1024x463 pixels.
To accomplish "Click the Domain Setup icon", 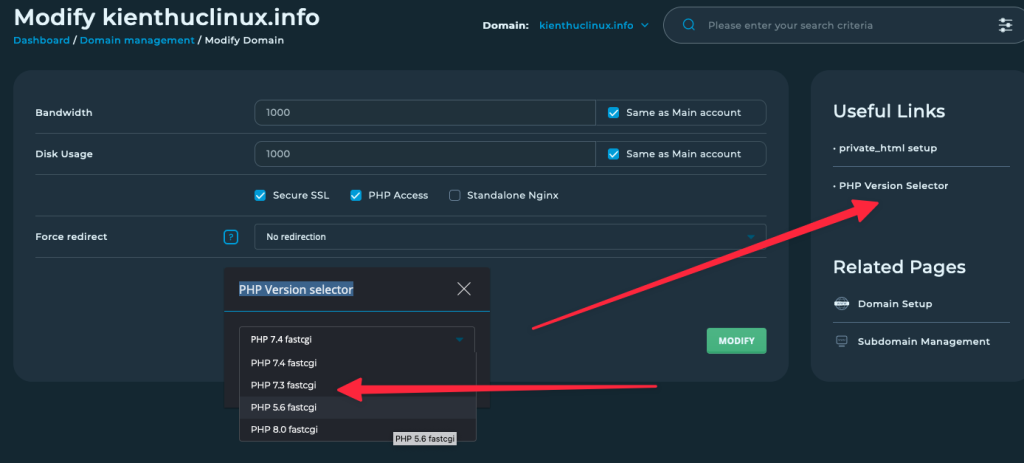I will pos(841,304).
